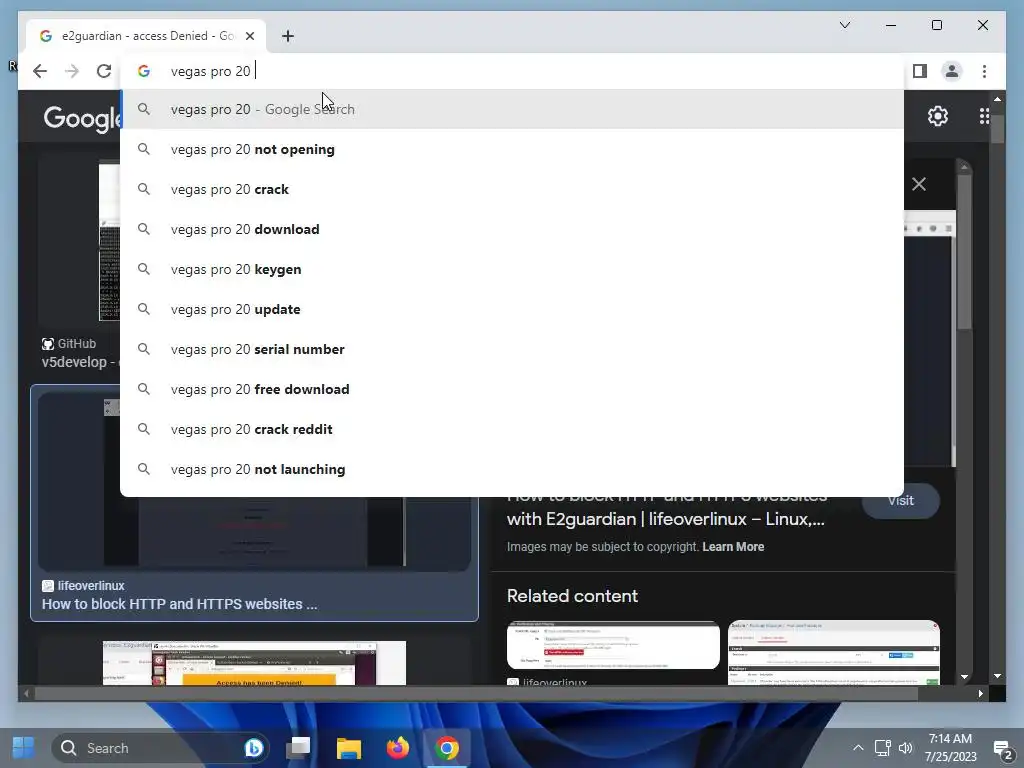Go back with the browser back arrow
1024x768 pixels.
[x=40, y=71]
